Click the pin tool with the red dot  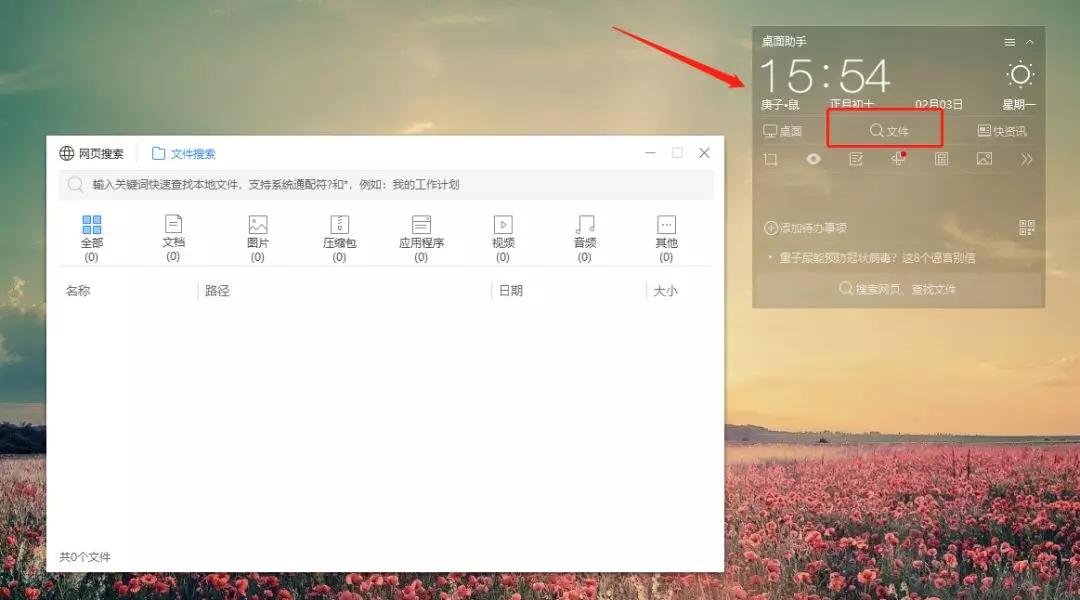click(x=898, y=158)
